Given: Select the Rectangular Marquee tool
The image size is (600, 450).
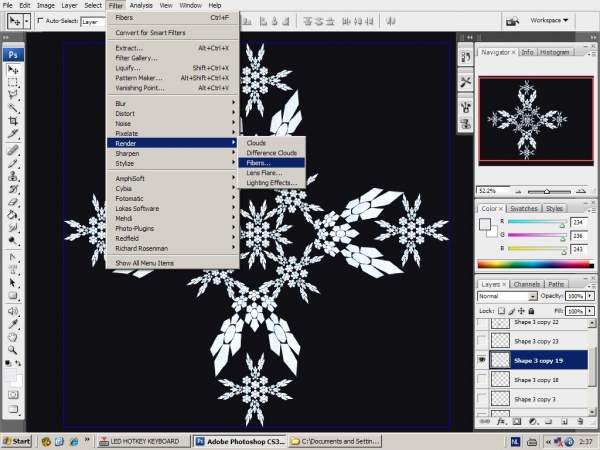Looking at the screenshot, I should [x=13, y=82].
